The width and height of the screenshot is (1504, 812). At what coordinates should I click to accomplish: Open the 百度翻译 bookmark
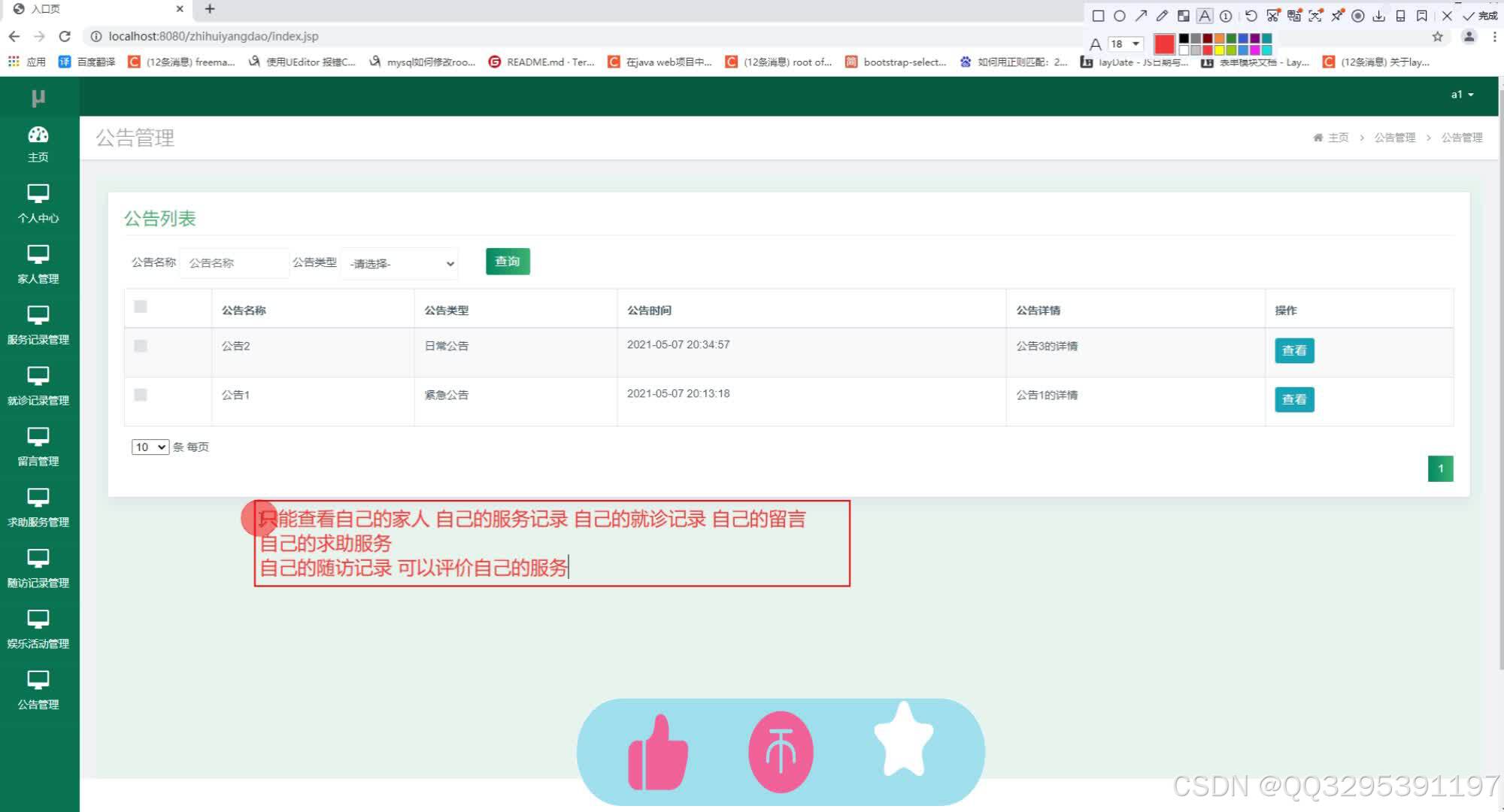[x=87, y=62]
